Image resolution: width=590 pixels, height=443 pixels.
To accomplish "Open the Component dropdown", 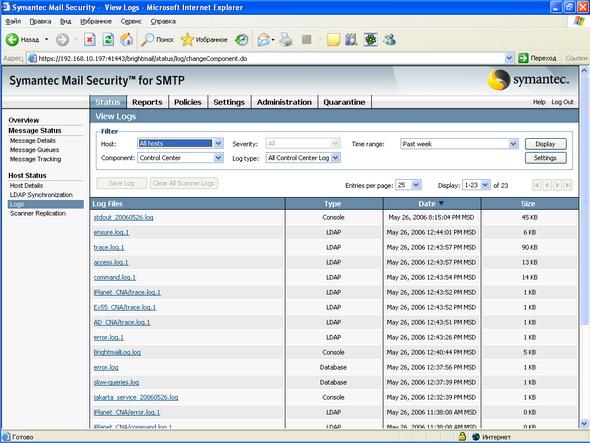I will point(218,158).
